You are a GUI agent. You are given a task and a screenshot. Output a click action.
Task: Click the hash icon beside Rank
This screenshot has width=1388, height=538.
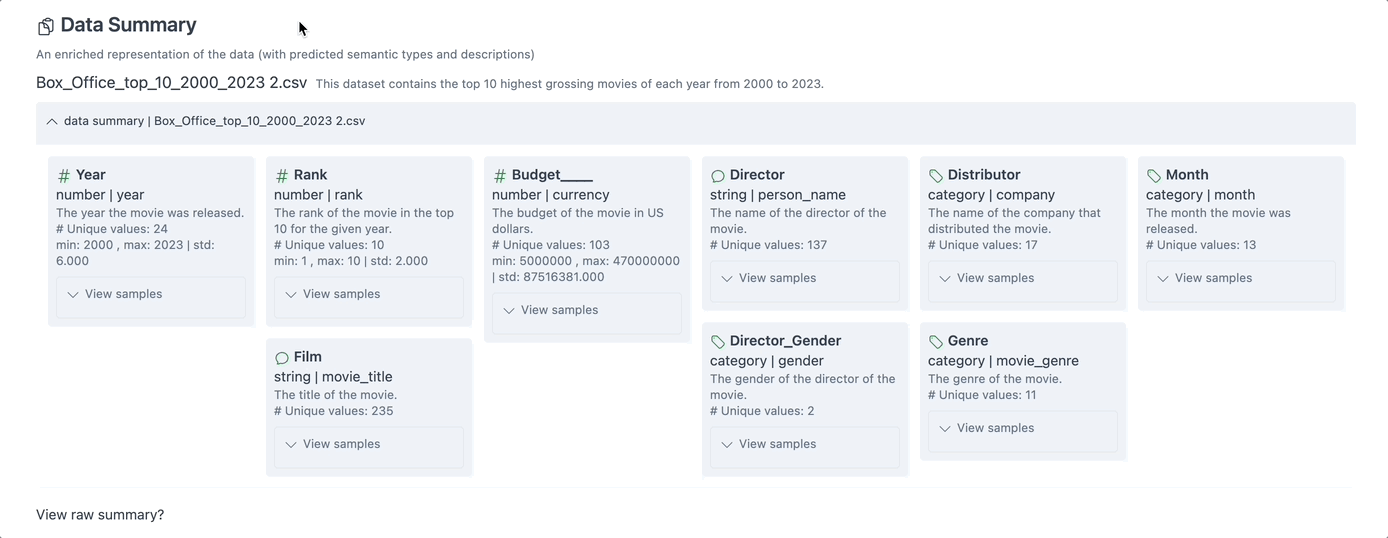(282, 176)
